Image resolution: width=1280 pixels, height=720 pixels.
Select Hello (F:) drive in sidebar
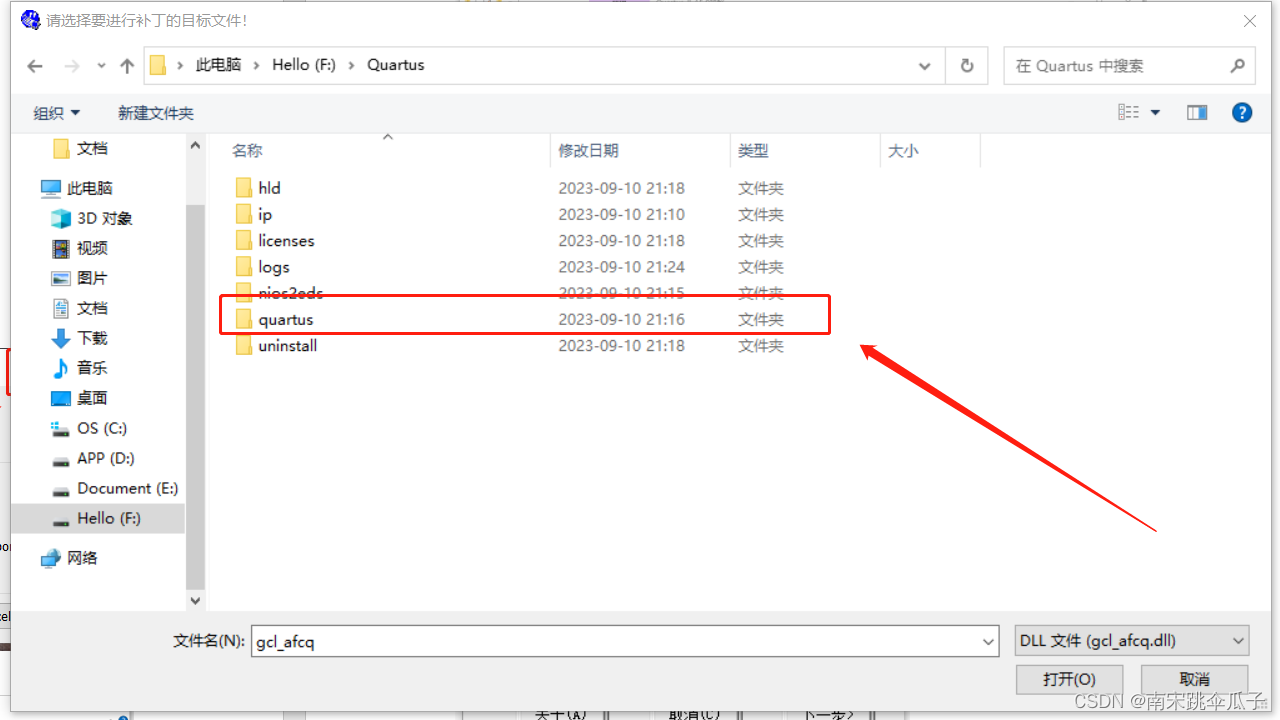(98, 518)
